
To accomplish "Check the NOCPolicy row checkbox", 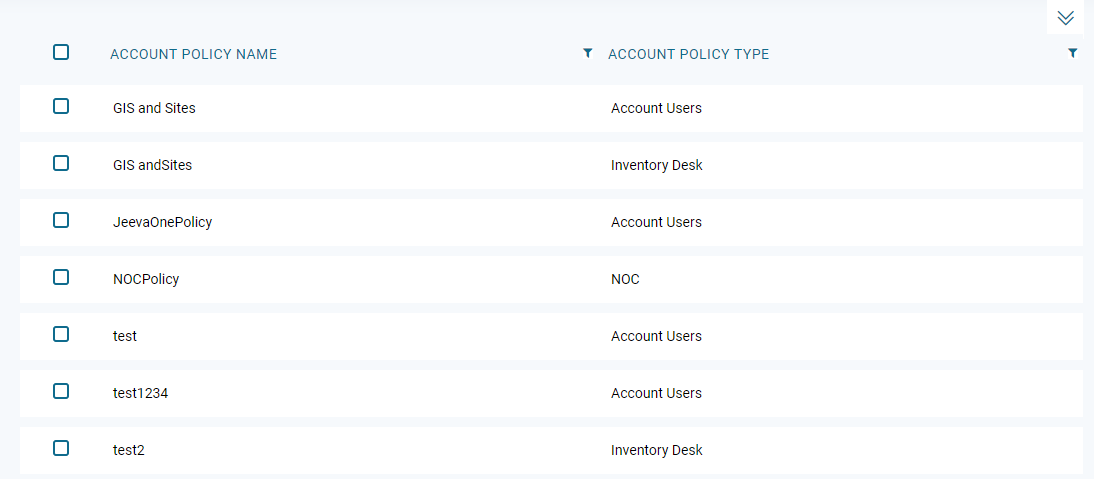I will tap(61, 277).
